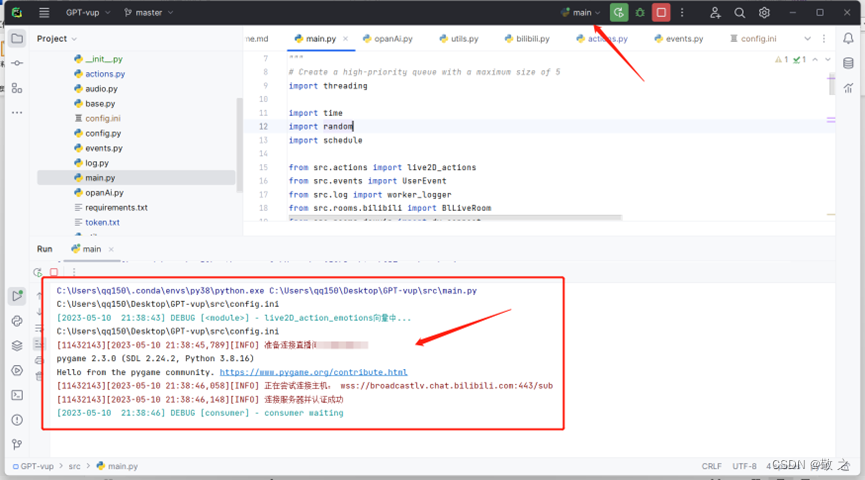Screen dimensions: 865x480
Task: Open more actions menu in title bar
Action: click(x=682, y=12)
